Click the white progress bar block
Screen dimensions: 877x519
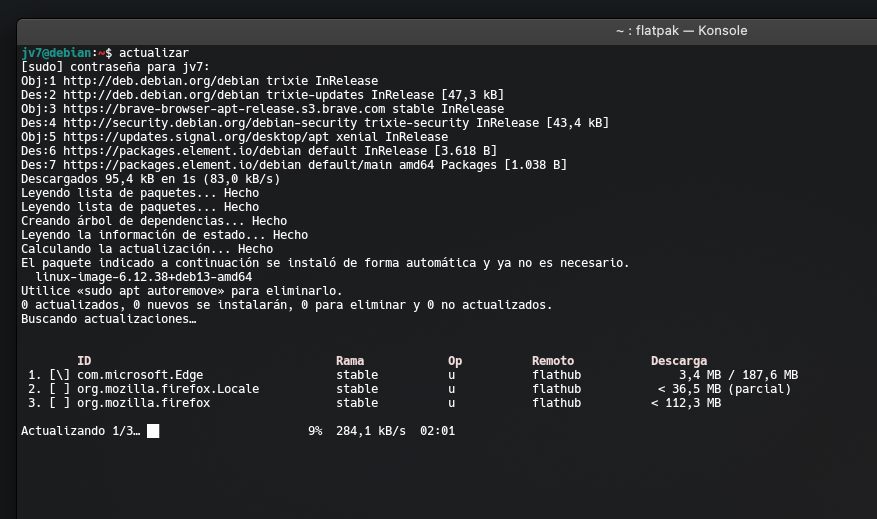click(153, 431)
